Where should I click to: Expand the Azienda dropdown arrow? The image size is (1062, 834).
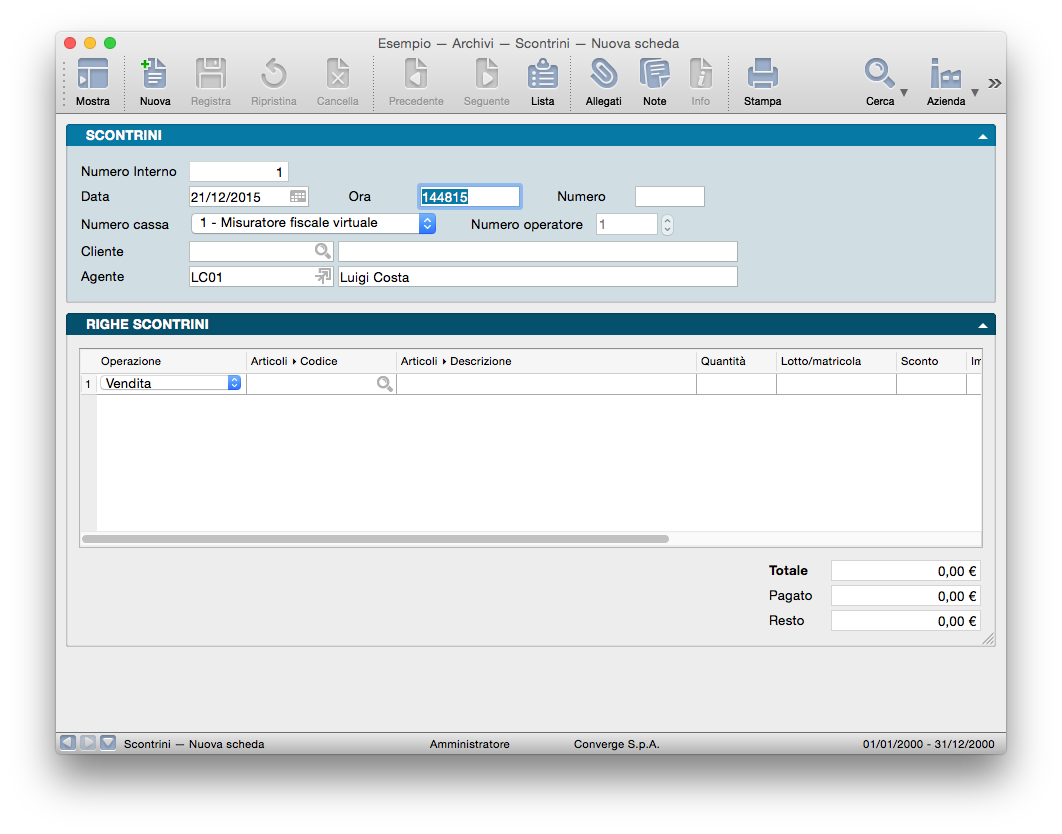click(975, 92)
